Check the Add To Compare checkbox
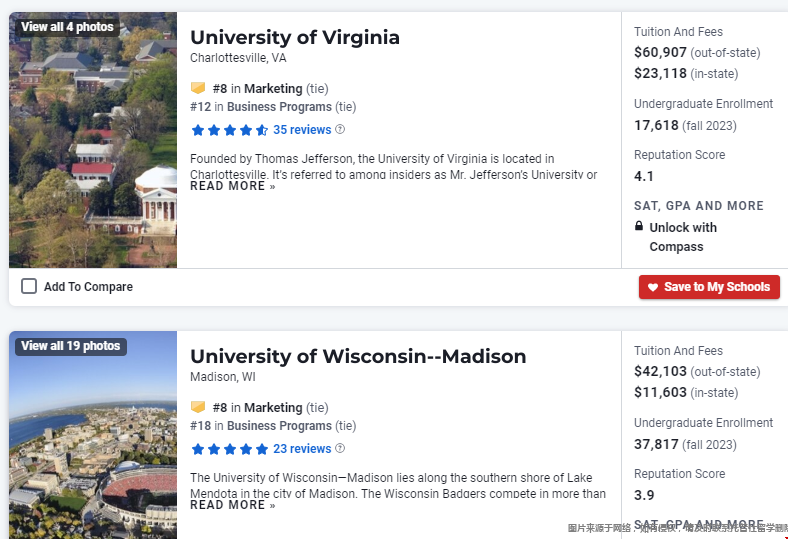 pos(29,286)
